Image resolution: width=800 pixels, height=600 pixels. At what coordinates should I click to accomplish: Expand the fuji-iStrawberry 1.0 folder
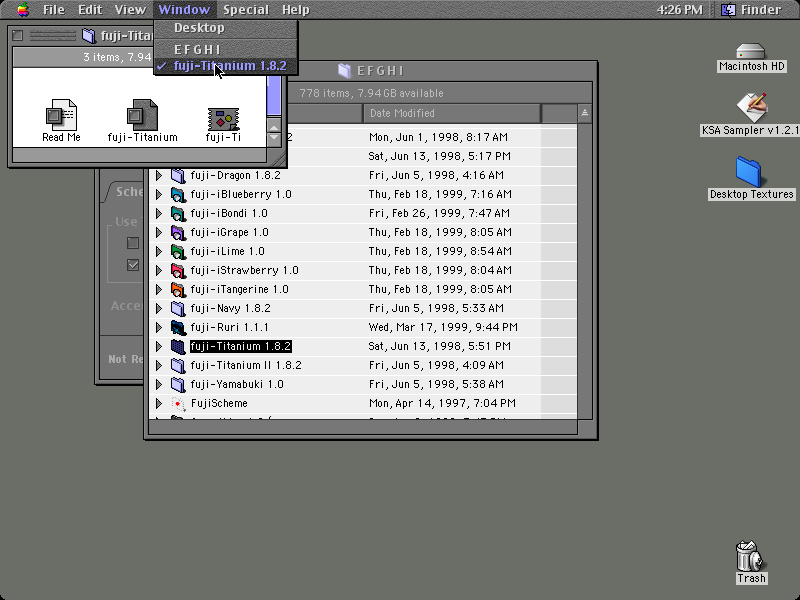(159, 270)
